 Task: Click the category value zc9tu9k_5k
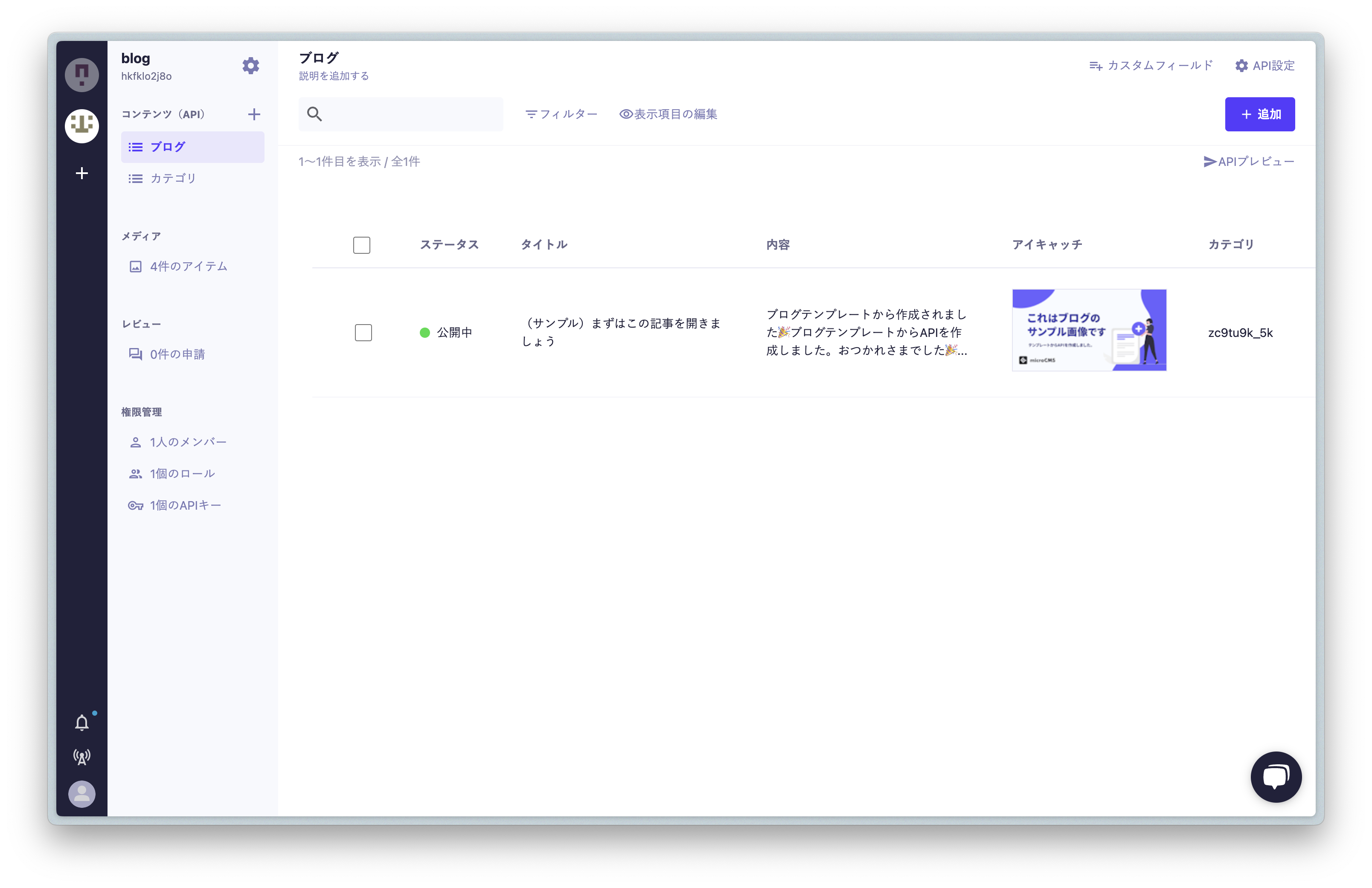click(1240, 333)
